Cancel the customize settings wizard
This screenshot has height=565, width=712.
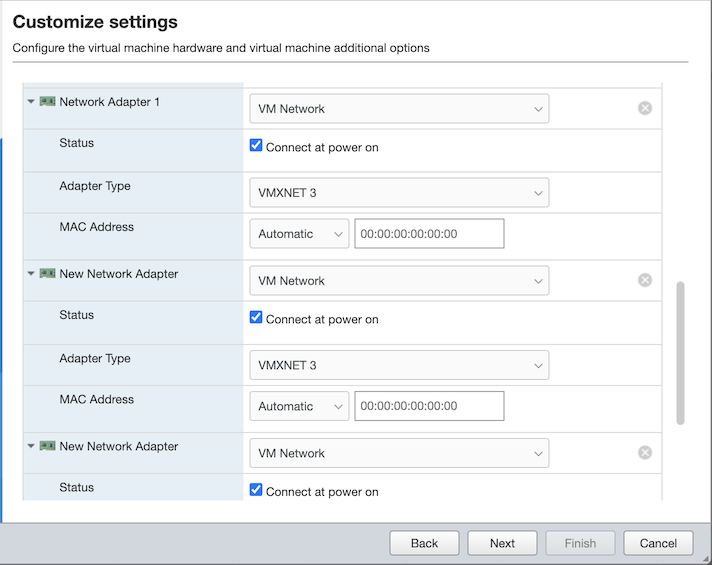658,543
